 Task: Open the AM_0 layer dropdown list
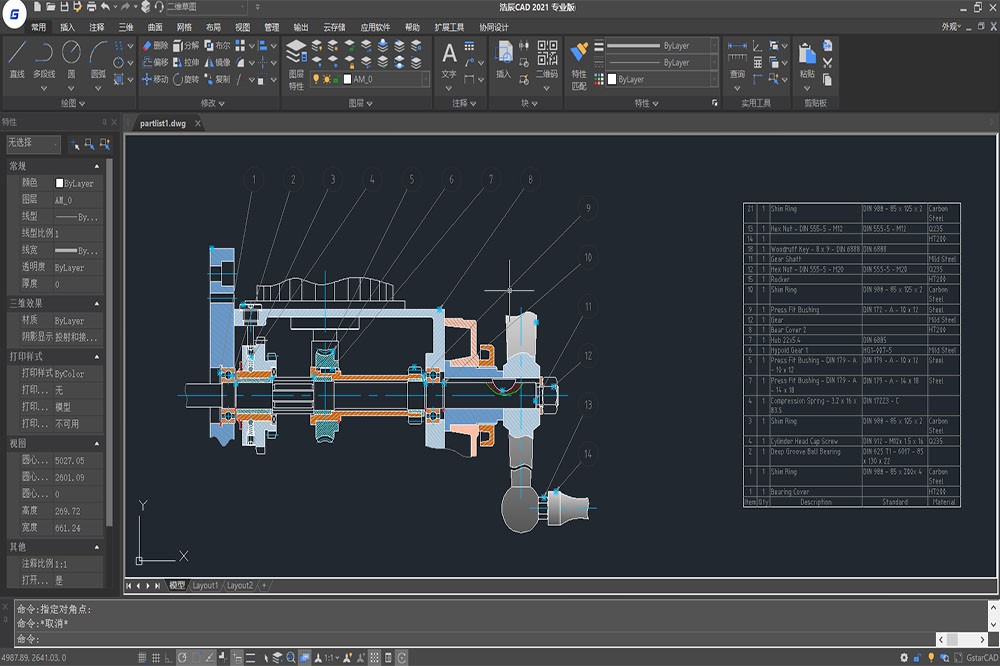click(425, 79)
